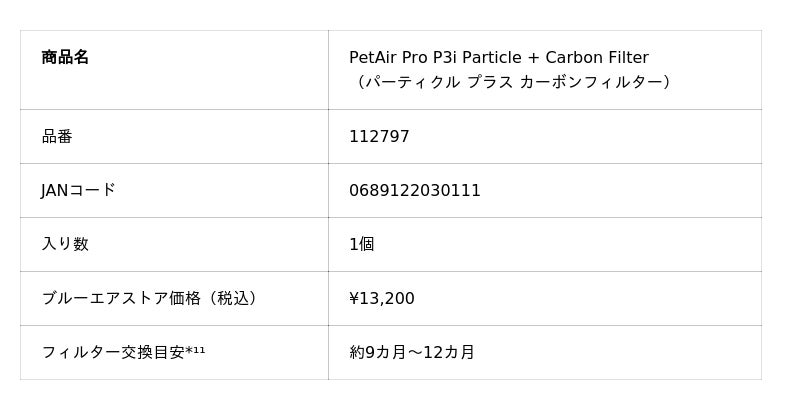Screen dimensions: 800x410
Task: Click the P3i model text
Action: point(447,58)
